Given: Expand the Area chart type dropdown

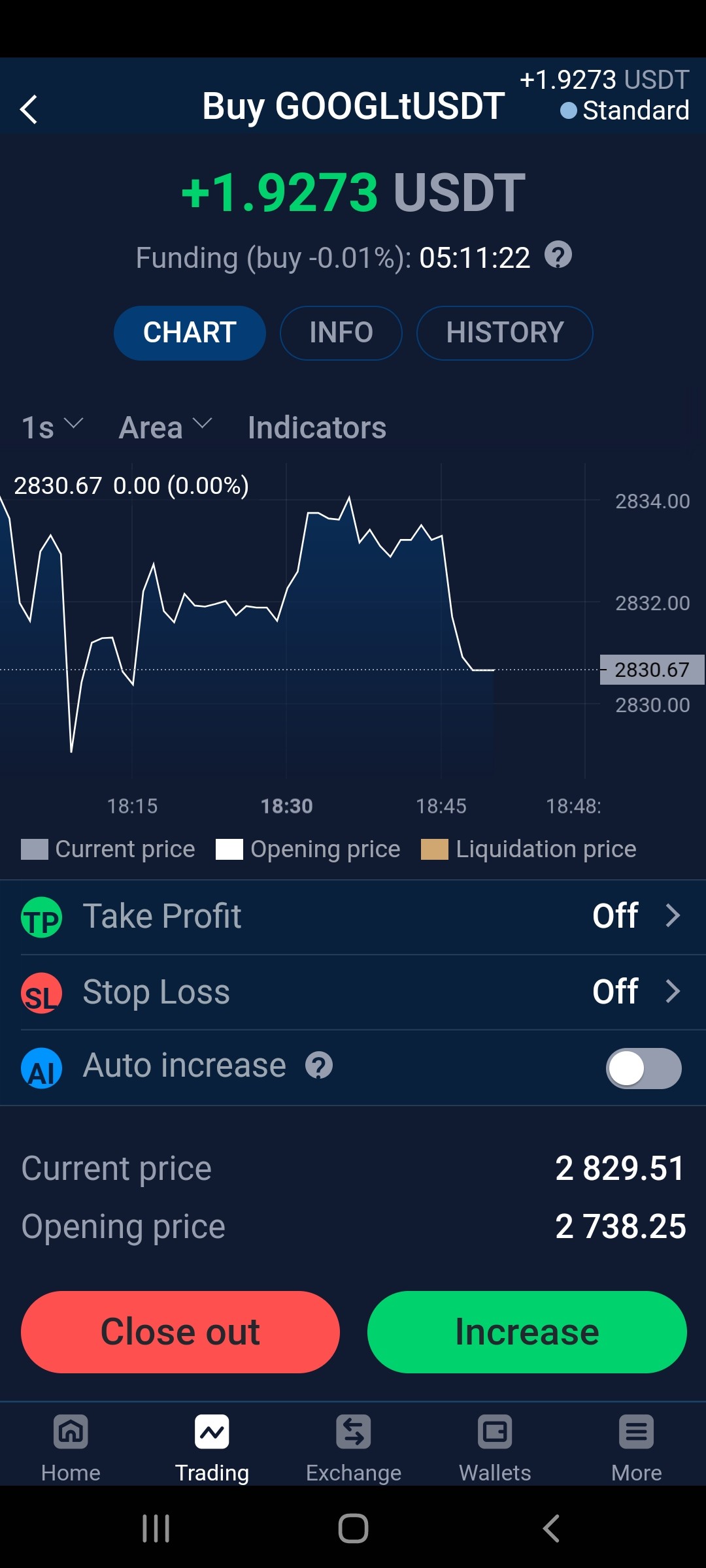Looking at the screenshot, I should point(166,427).
